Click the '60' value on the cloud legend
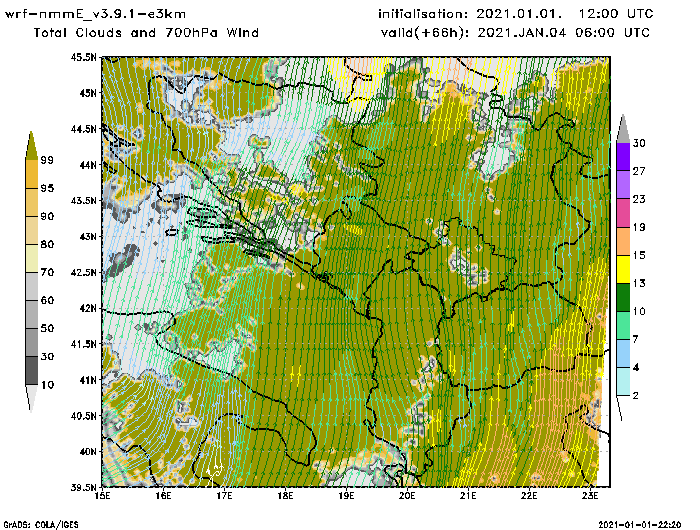Image resolution: width=700 pixels, height=530 pixels. coord(47,300)
